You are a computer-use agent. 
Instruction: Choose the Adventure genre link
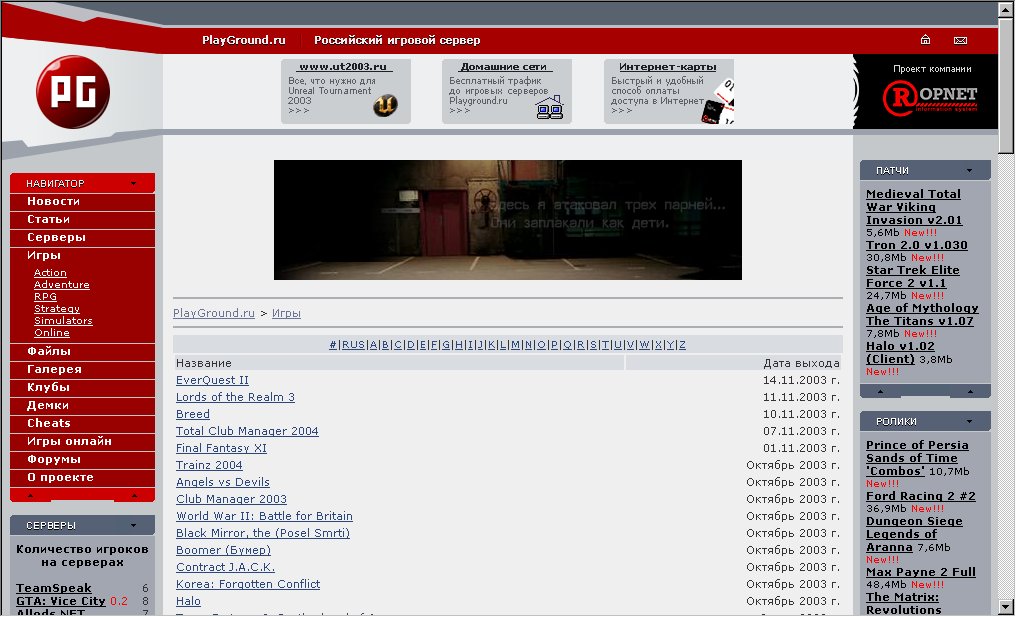tap(62, 285)
